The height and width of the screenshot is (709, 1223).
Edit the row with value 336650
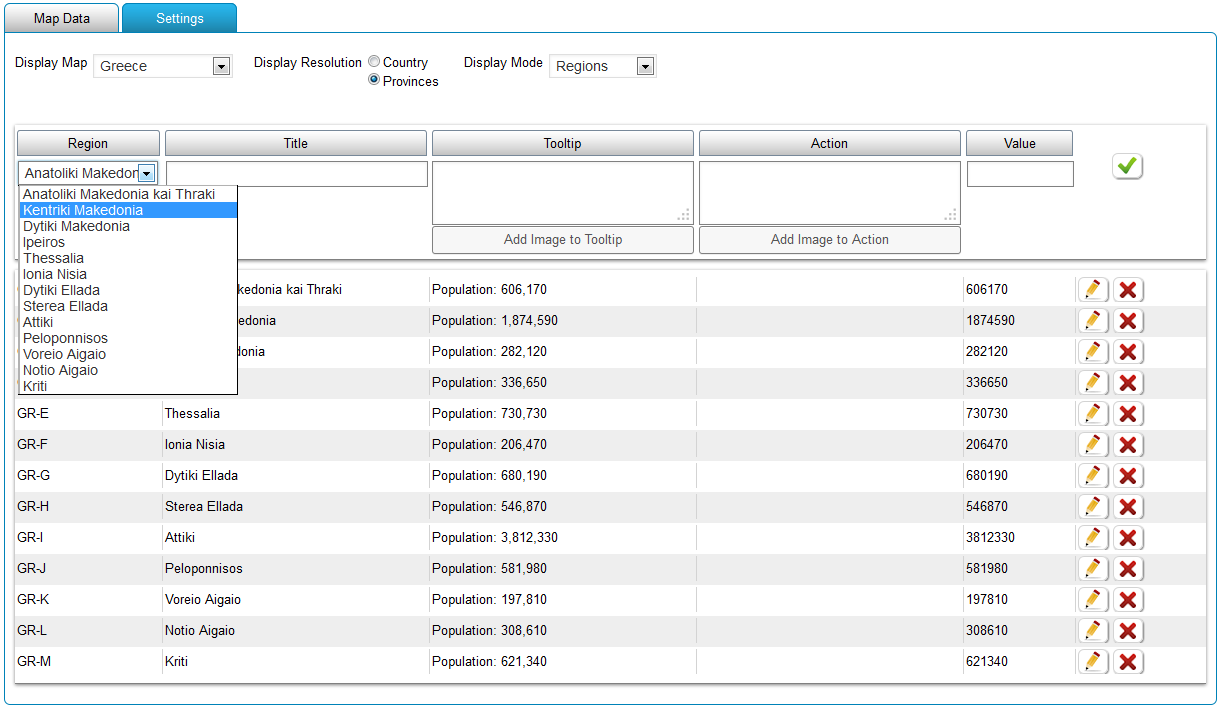click(x=1092, y=383)
